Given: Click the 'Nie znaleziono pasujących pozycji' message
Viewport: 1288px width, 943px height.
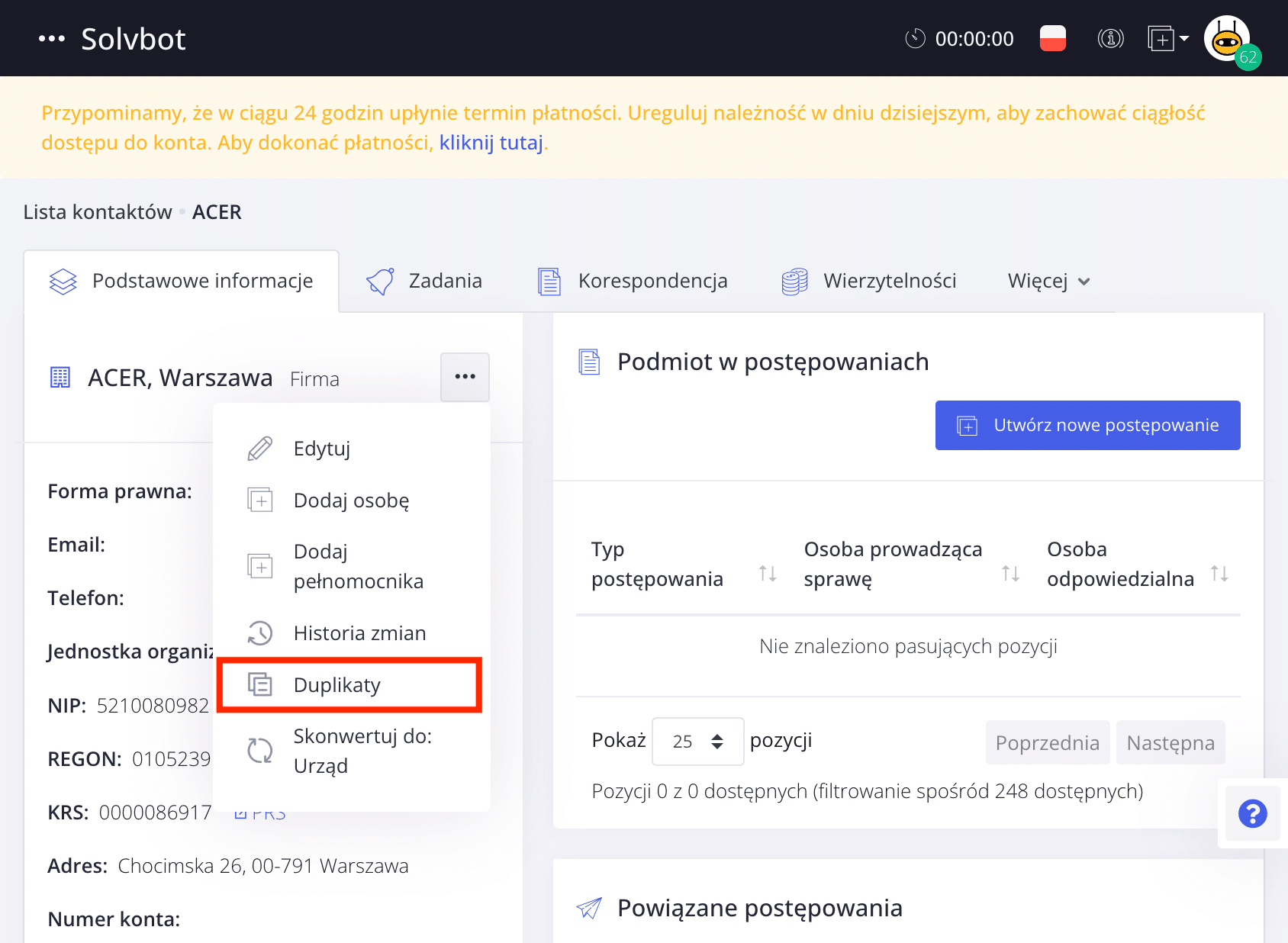Looking at the screenshot, I should 908,646.
